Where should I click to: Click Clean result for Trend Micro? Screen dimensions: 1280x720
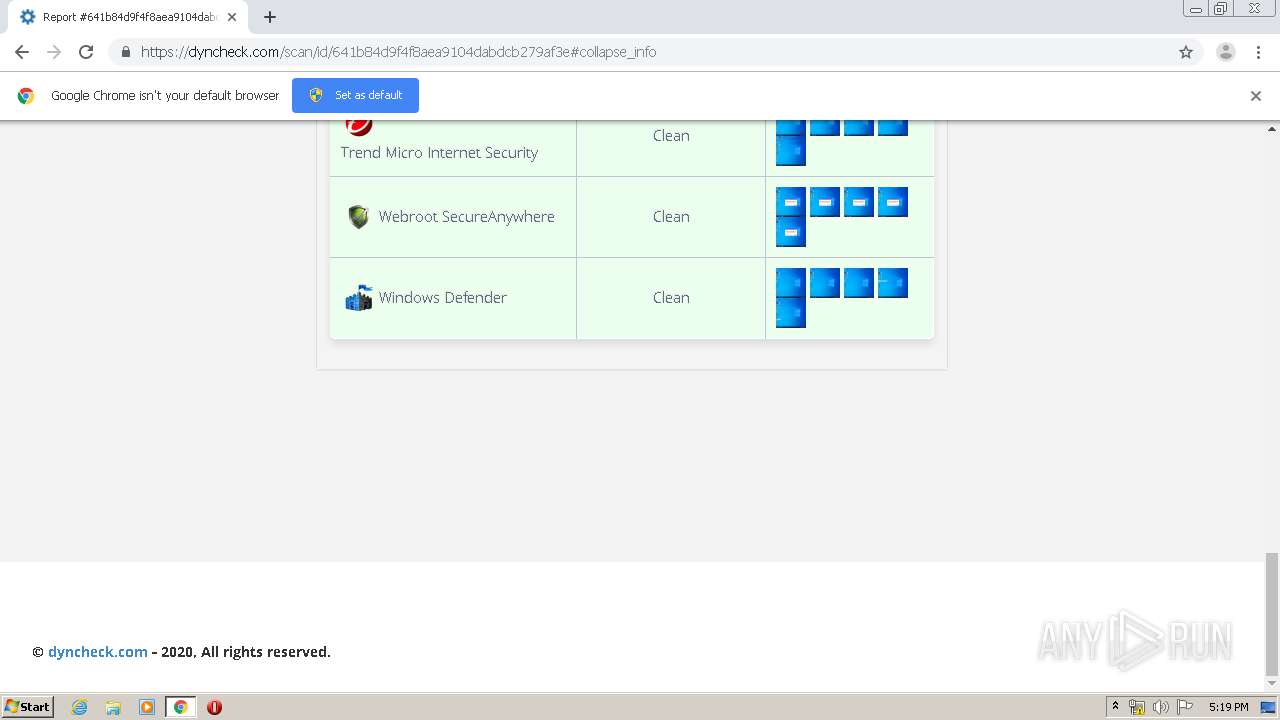tap(671, 136)
